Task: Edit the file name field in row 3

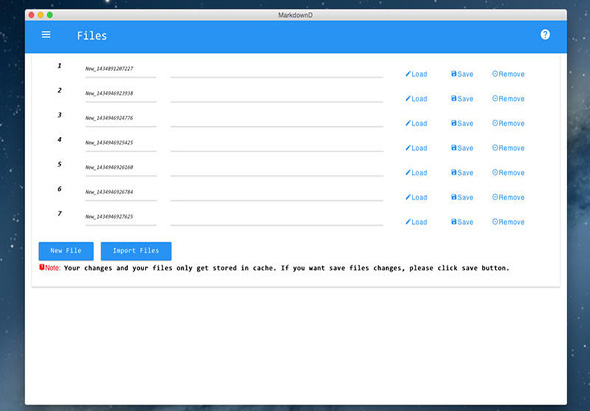Action: tap(121, 119)
